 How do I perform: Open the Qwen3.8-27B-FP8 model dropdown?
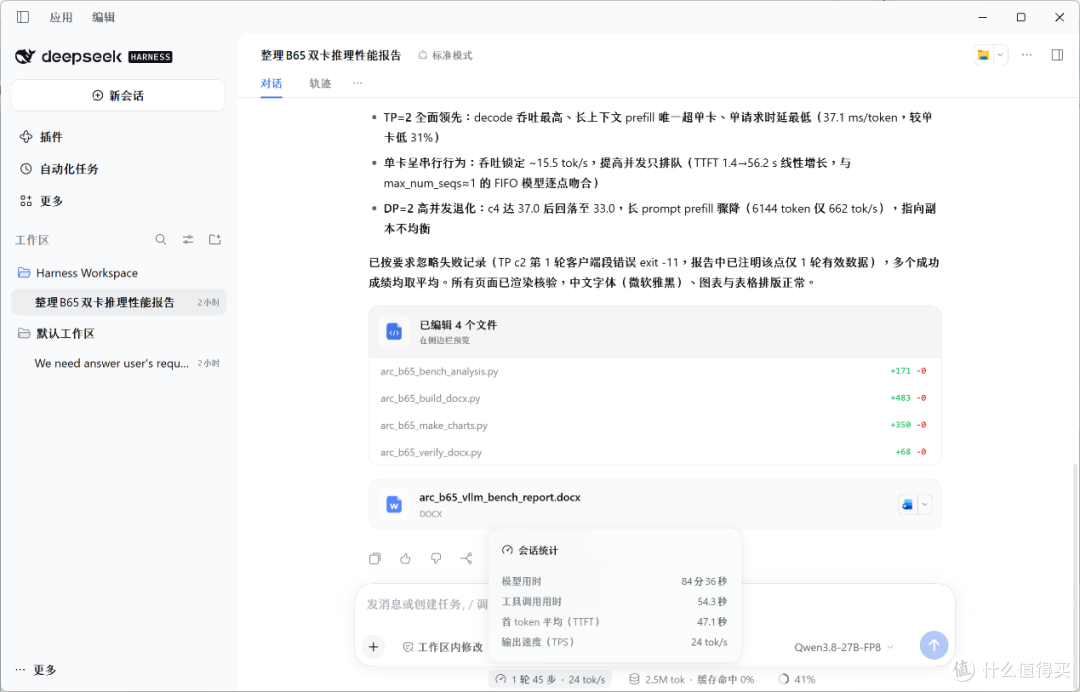[844, 647]
